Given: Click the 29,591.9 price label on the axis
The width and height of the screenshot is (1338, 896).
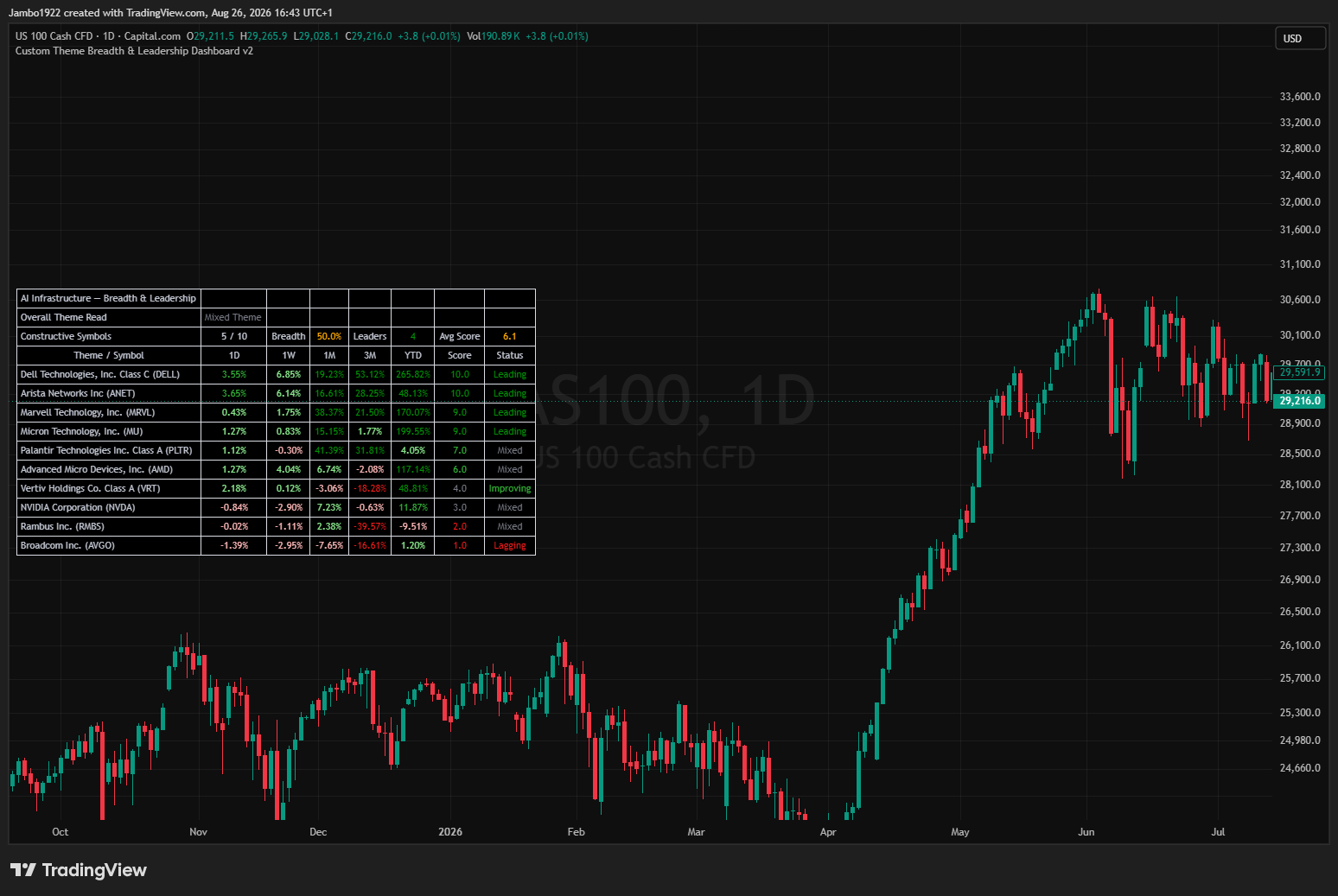Looking at the screenshot, I should click(x=1300, y=372).
